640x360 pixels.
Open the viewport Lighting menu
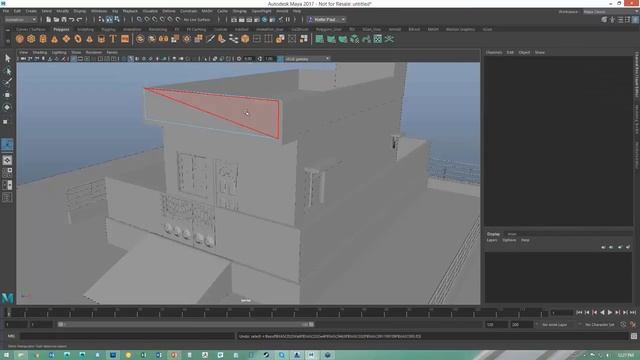click(x=59, y=52)
